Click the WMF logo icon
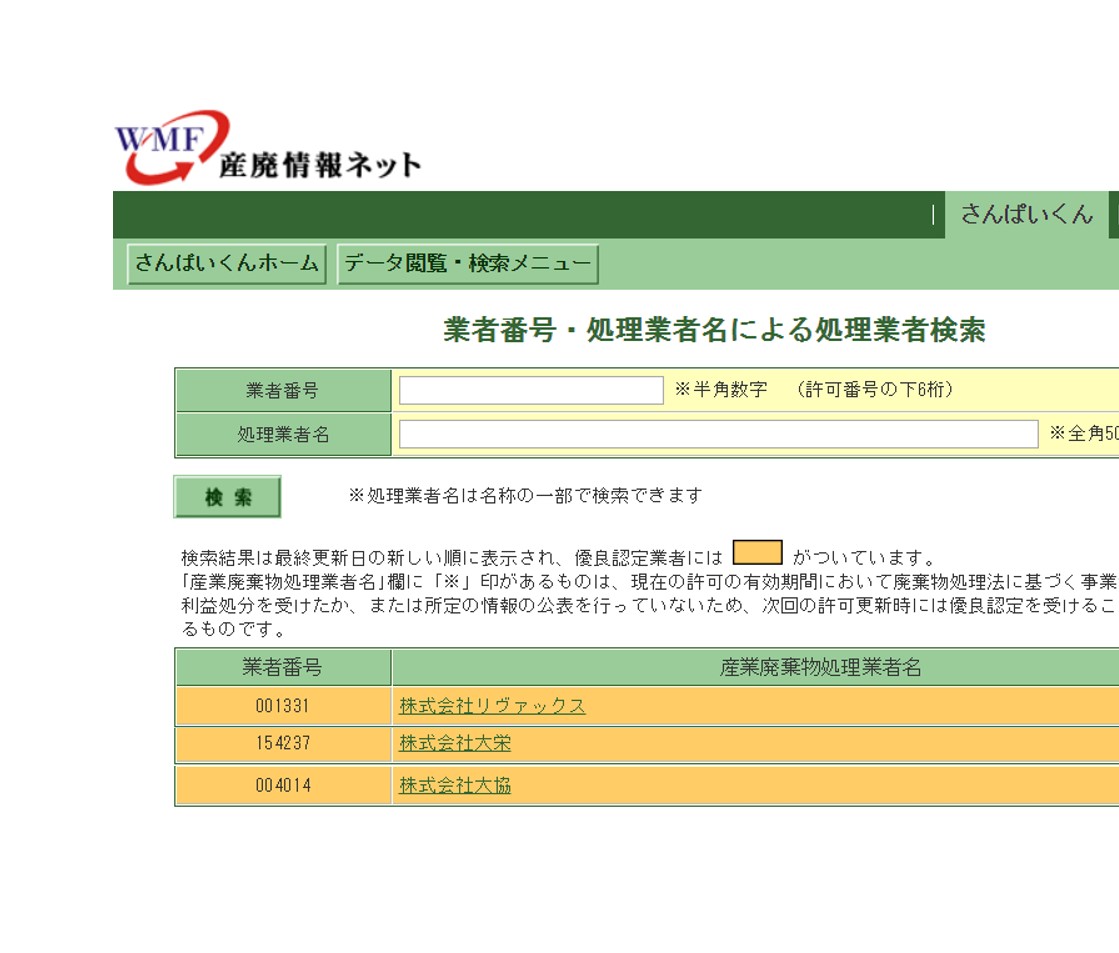Screen dimensions: 1119x953 [x=170, y=146]
